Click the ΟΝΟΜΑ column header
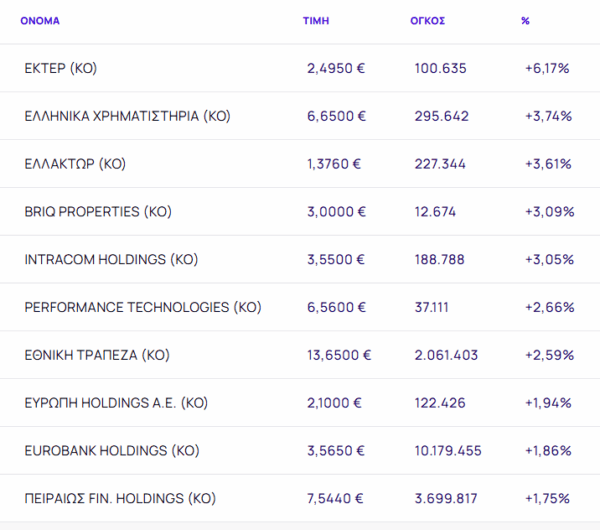 [41, 20]
